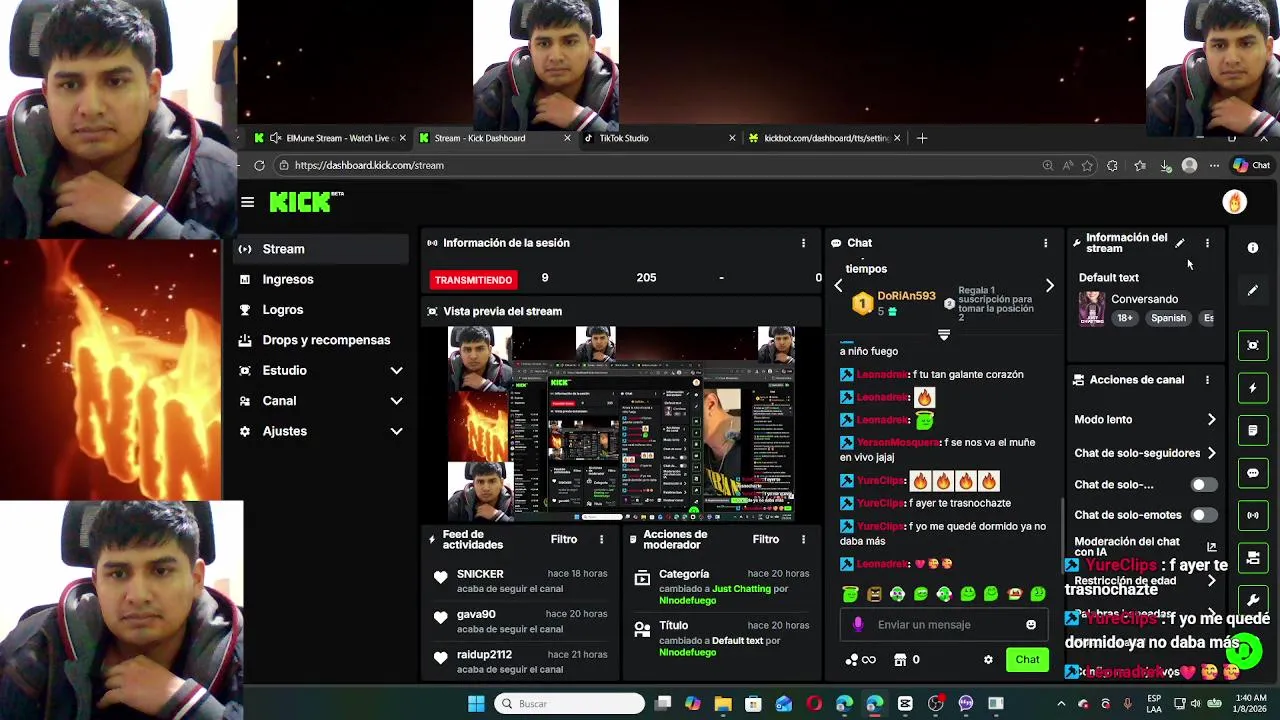Screen dimensions: 1280x720
Task: Click the stream preview thumbnail
Action: (621, 423)
